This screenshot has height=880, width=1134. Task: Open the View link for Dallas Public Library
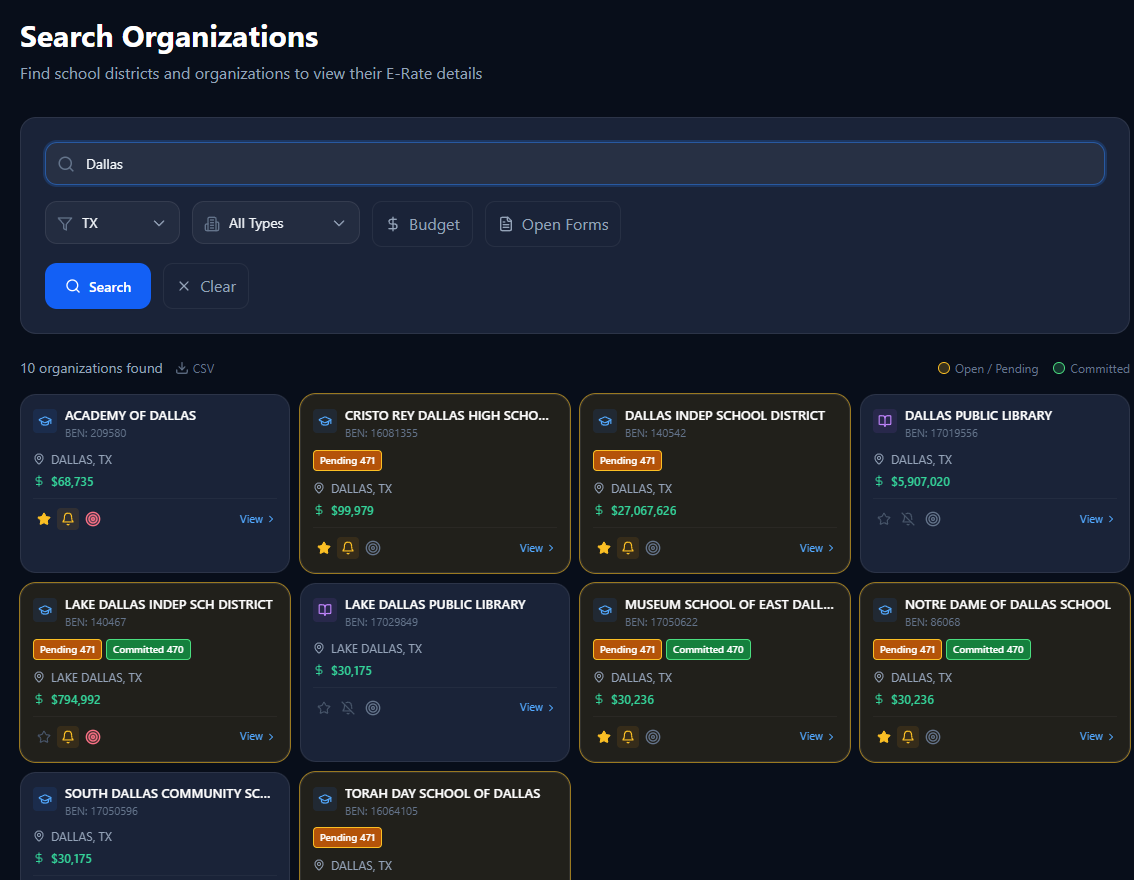pos(1096,519)
